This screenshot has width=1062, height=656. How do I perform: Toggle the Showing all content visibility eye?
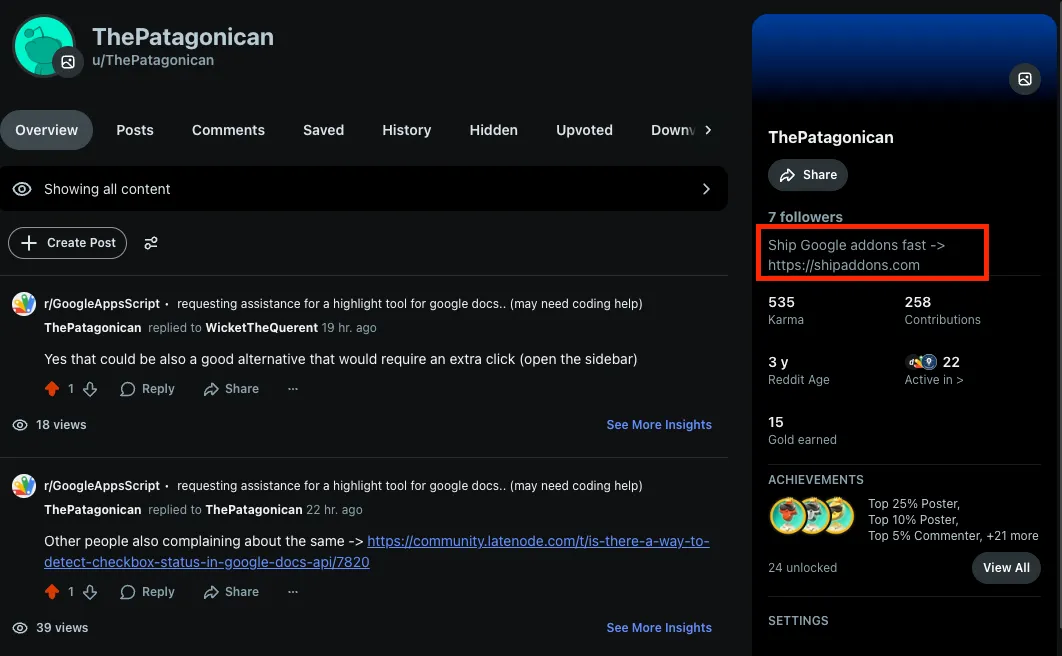(x=22, y=189)
